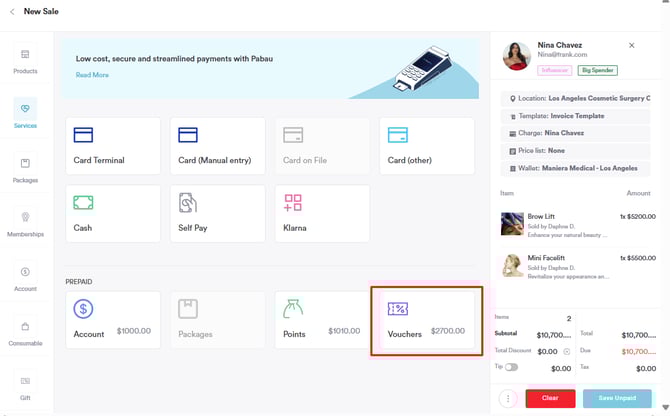This screenshot has height=416, width=670.
Task: Select Self Pay payment method
Action: point(217,213)
